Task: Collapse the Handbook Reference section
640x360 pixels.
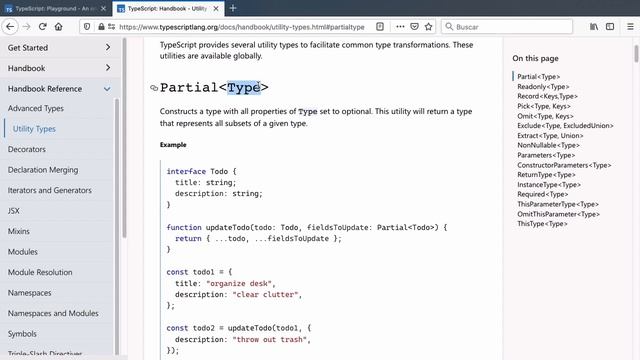Action: tap(60, 89)
